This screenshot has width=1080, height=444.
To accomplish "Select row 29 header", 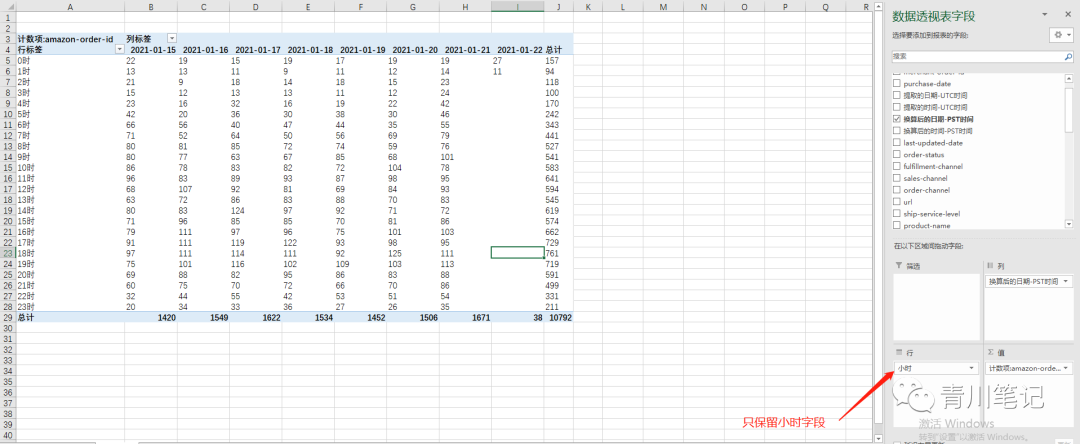I will click(x=7, y=318).
